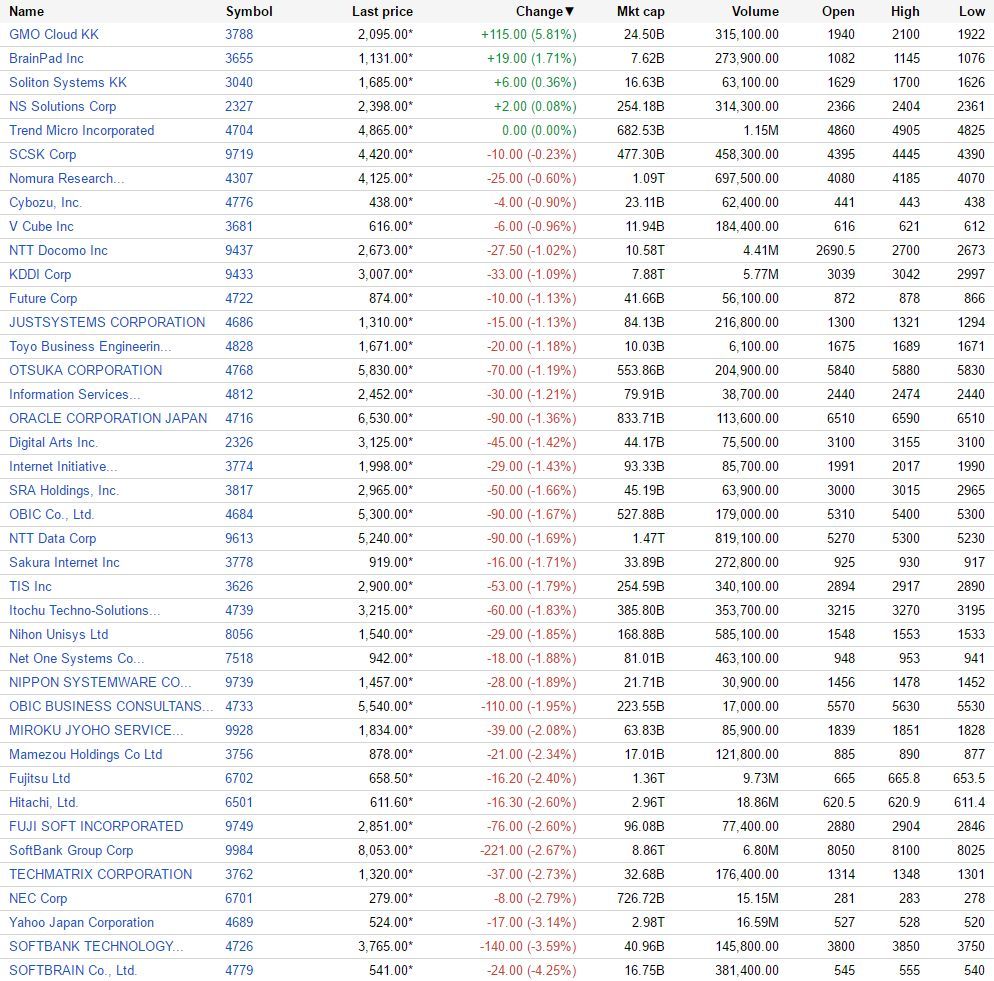Sort by the Volume column header
This screenshot has height=981, width=994.
click(x=755, y=11)
